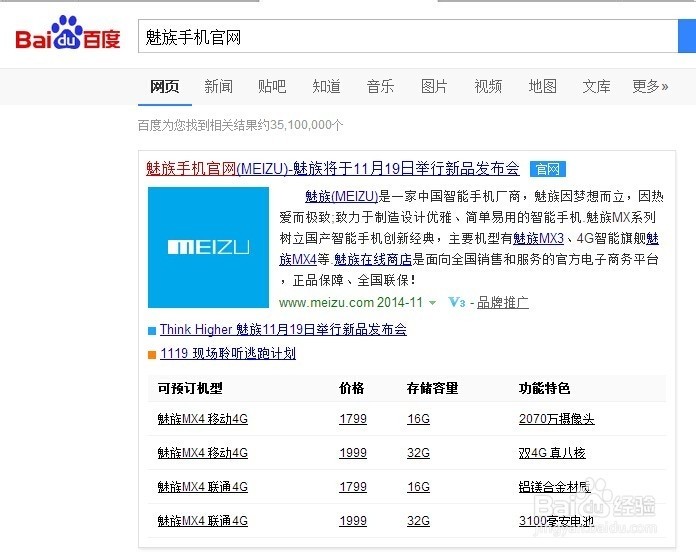Open the 视频 tab
Screen dimensions: 696x552
pos(488,86)
